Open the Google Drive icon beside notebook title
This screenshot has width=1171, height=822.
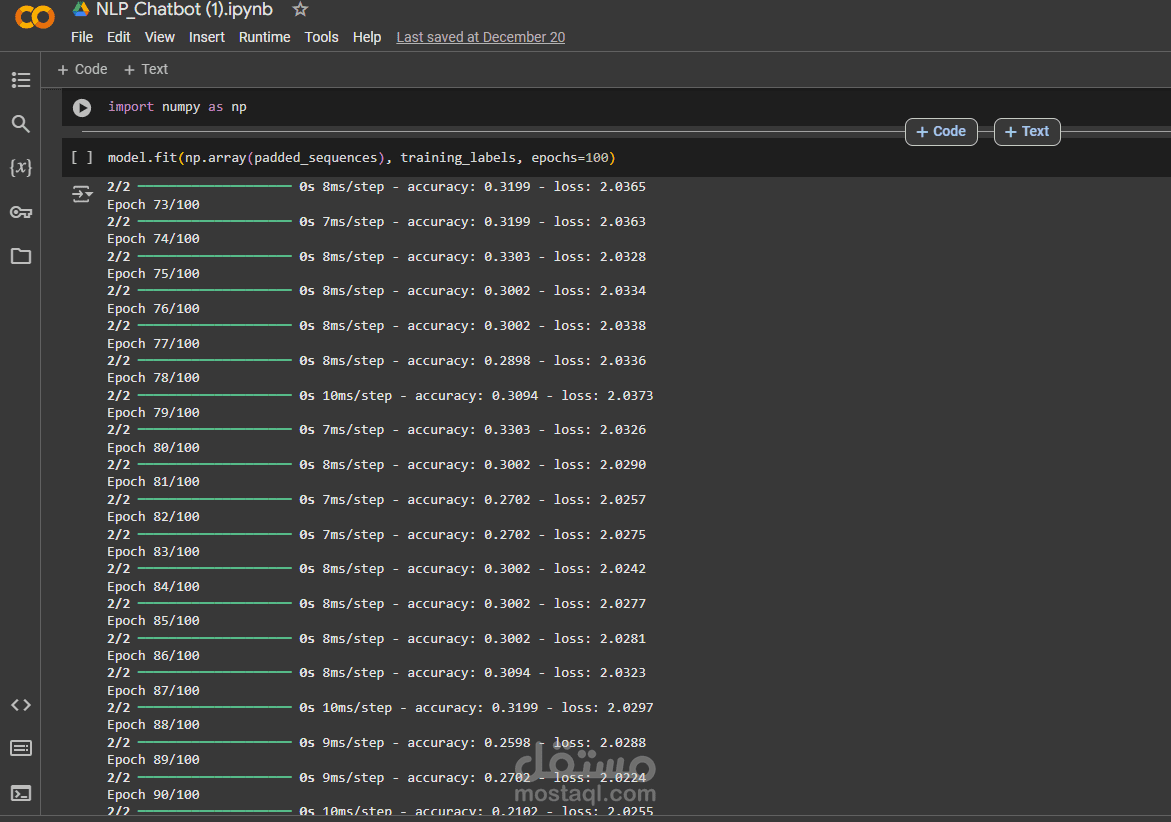(81, 9)
